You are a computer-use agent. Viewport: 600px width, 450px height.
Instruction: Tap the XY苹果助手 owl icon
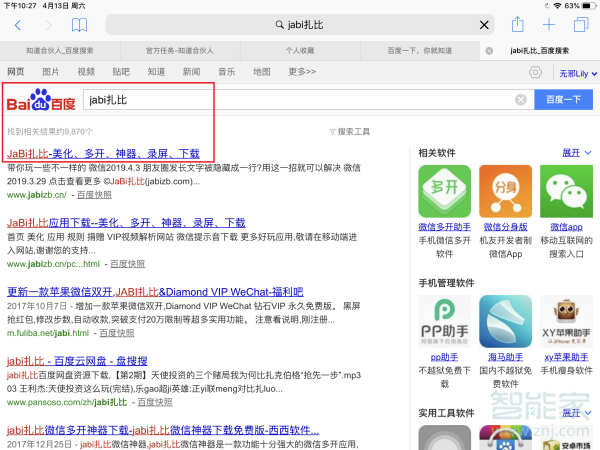click(x=566, y=321)
